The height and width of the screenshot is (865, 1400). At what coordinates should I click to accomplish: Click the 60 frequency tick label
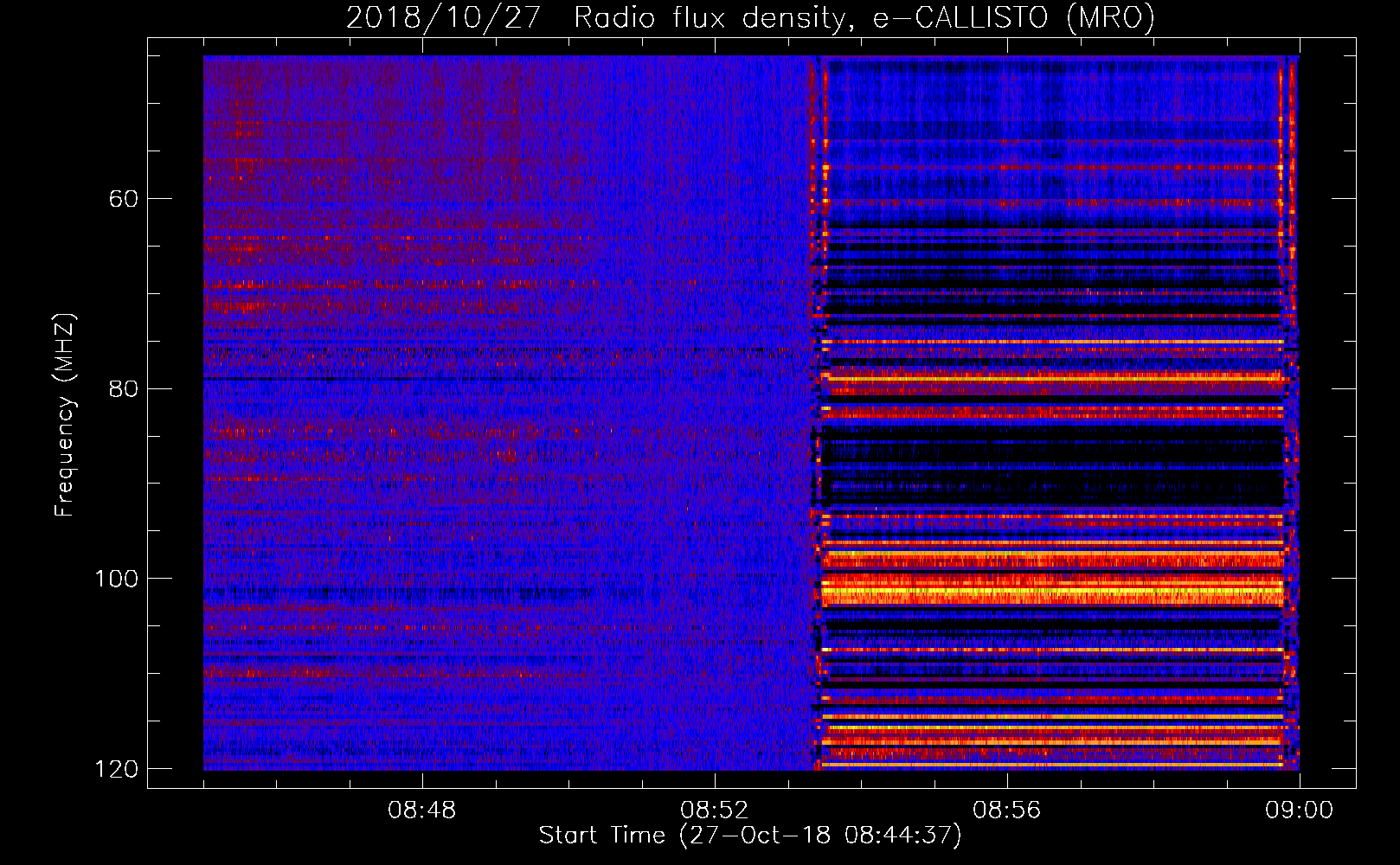(x=124, y=199)
